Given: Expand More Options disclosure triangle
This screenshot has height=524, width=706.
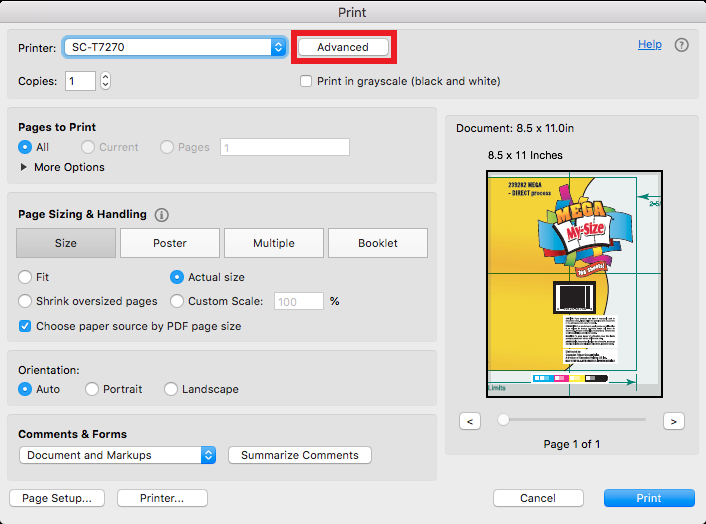Looking at the screenshot, I should click(23, 167).
